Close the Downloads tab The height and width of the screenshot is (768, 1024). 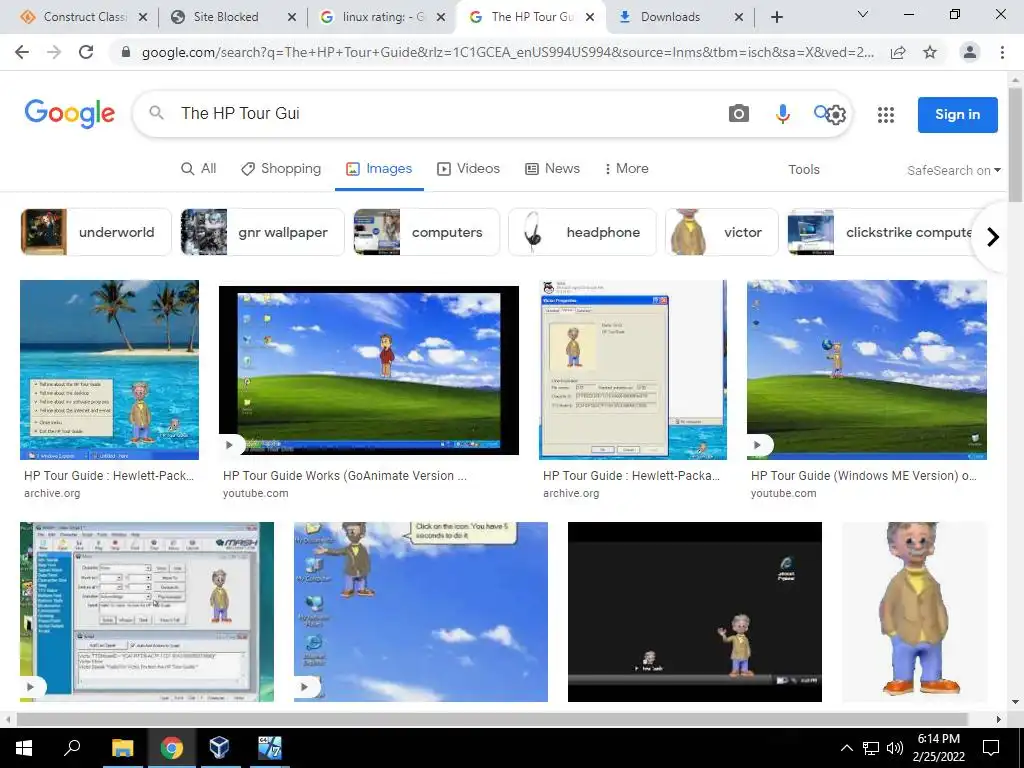739,17
